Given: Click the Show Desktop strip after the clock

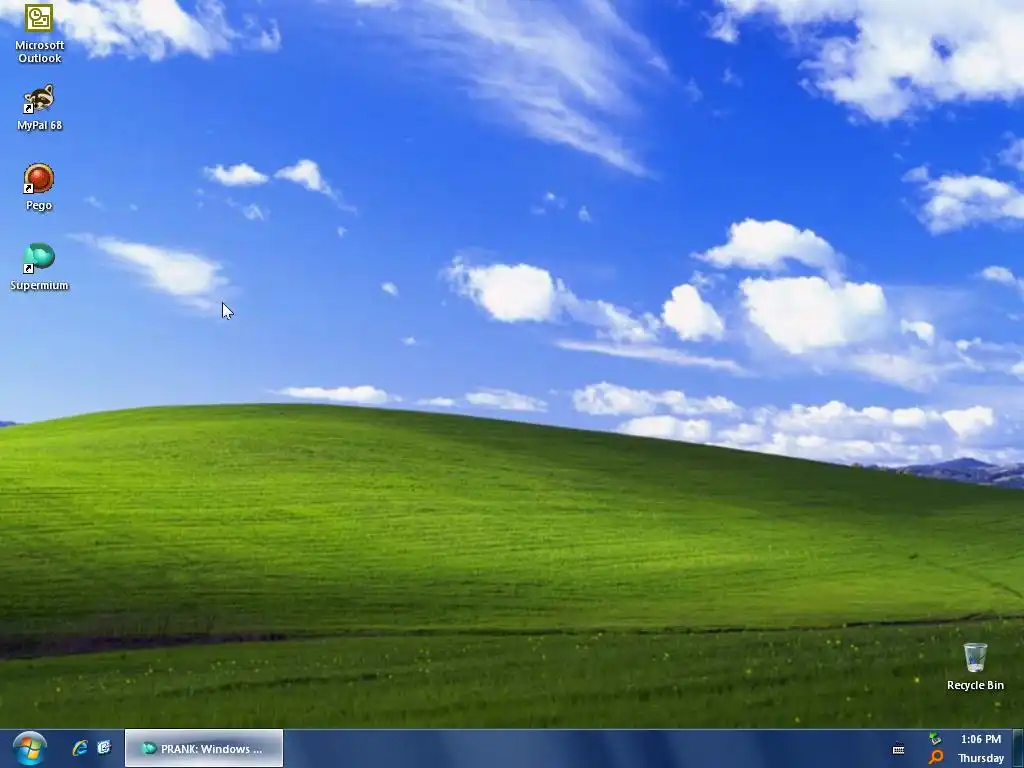Looking at the screenshot, I should [x=1018, y=748].
